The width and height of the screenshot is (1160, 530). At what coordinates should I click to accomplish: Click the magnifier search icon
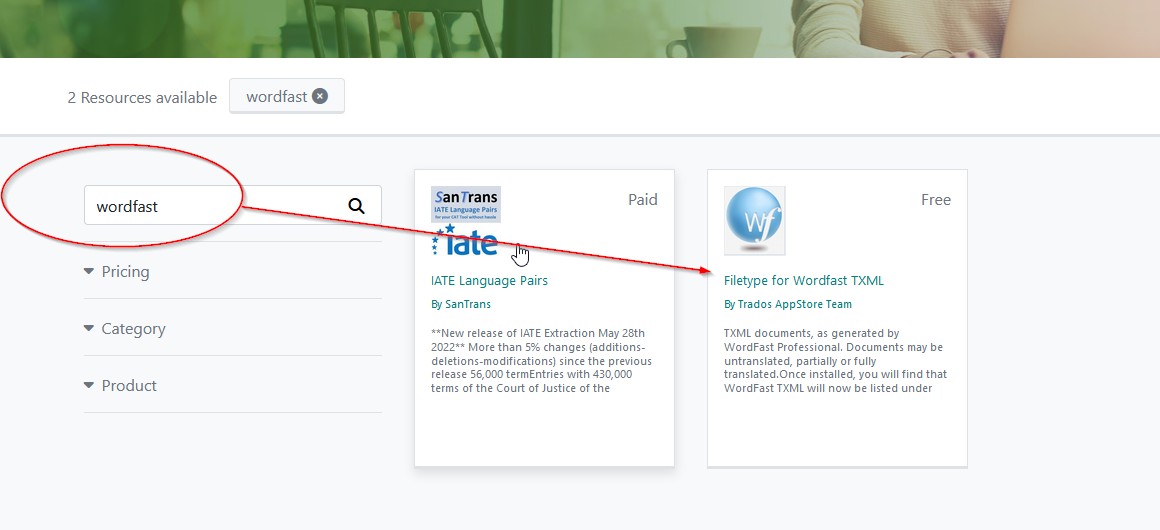(357, 206)
